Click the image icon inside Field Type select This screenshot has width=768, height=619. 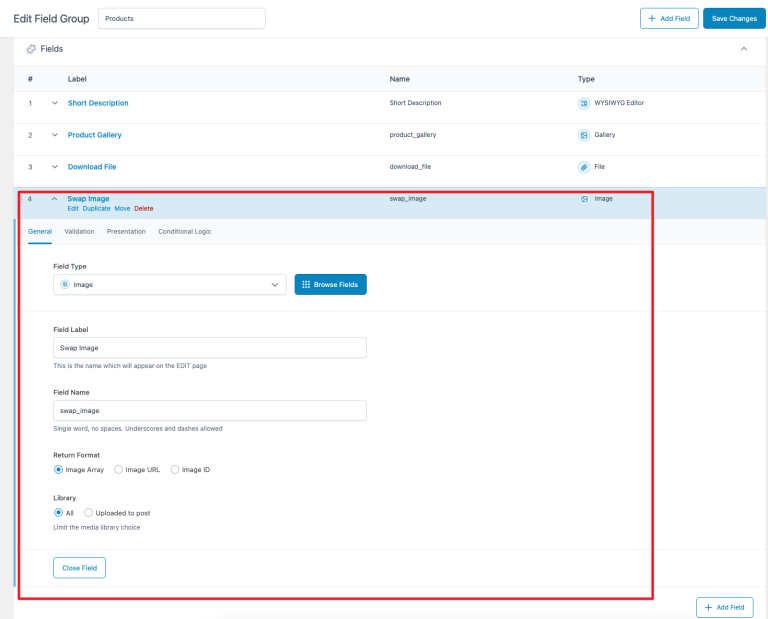(x=65, y=285)
